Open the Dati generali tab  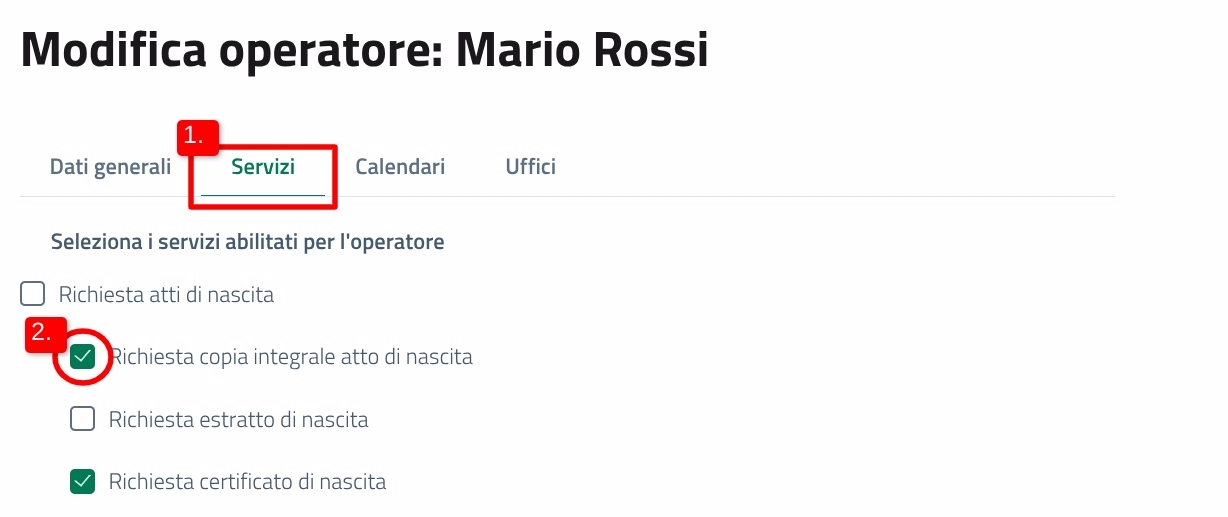pos(110,167)
